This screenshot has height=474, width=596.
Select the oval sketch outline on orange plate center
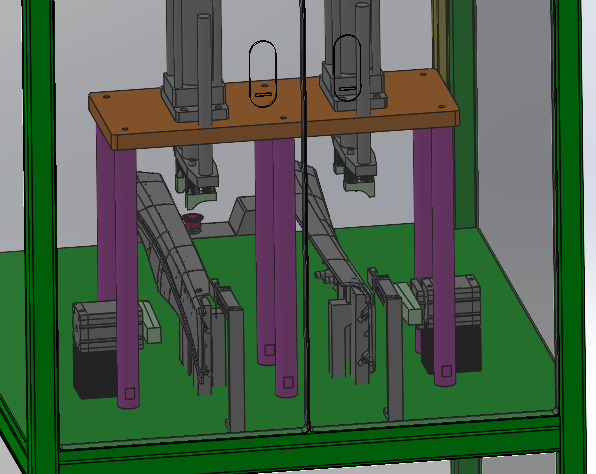coord(263,73)
